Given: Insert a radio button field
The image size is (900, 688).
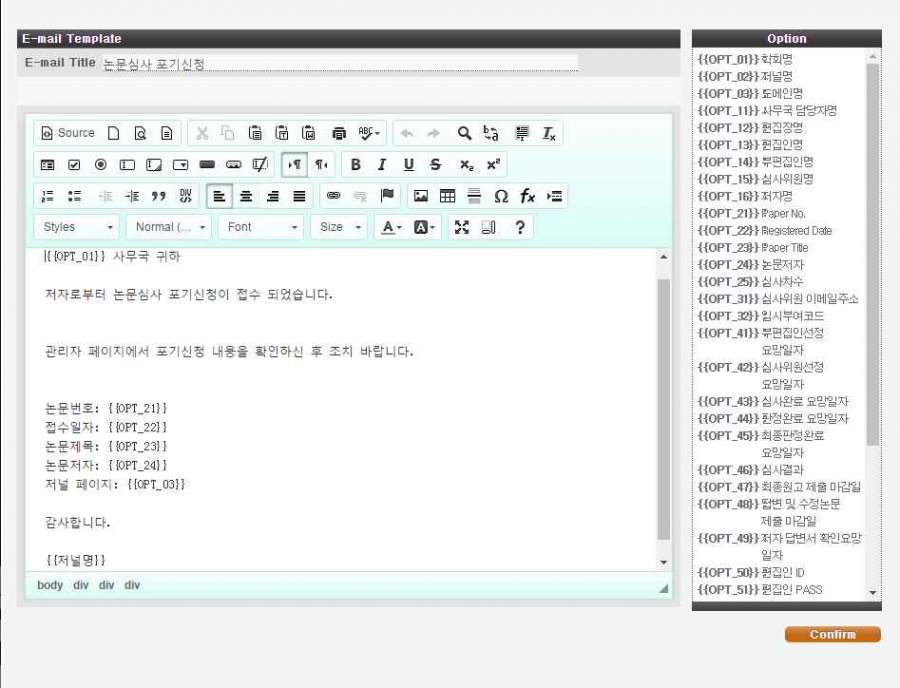Looking at the screenshot, I should (x=100, y=165).
